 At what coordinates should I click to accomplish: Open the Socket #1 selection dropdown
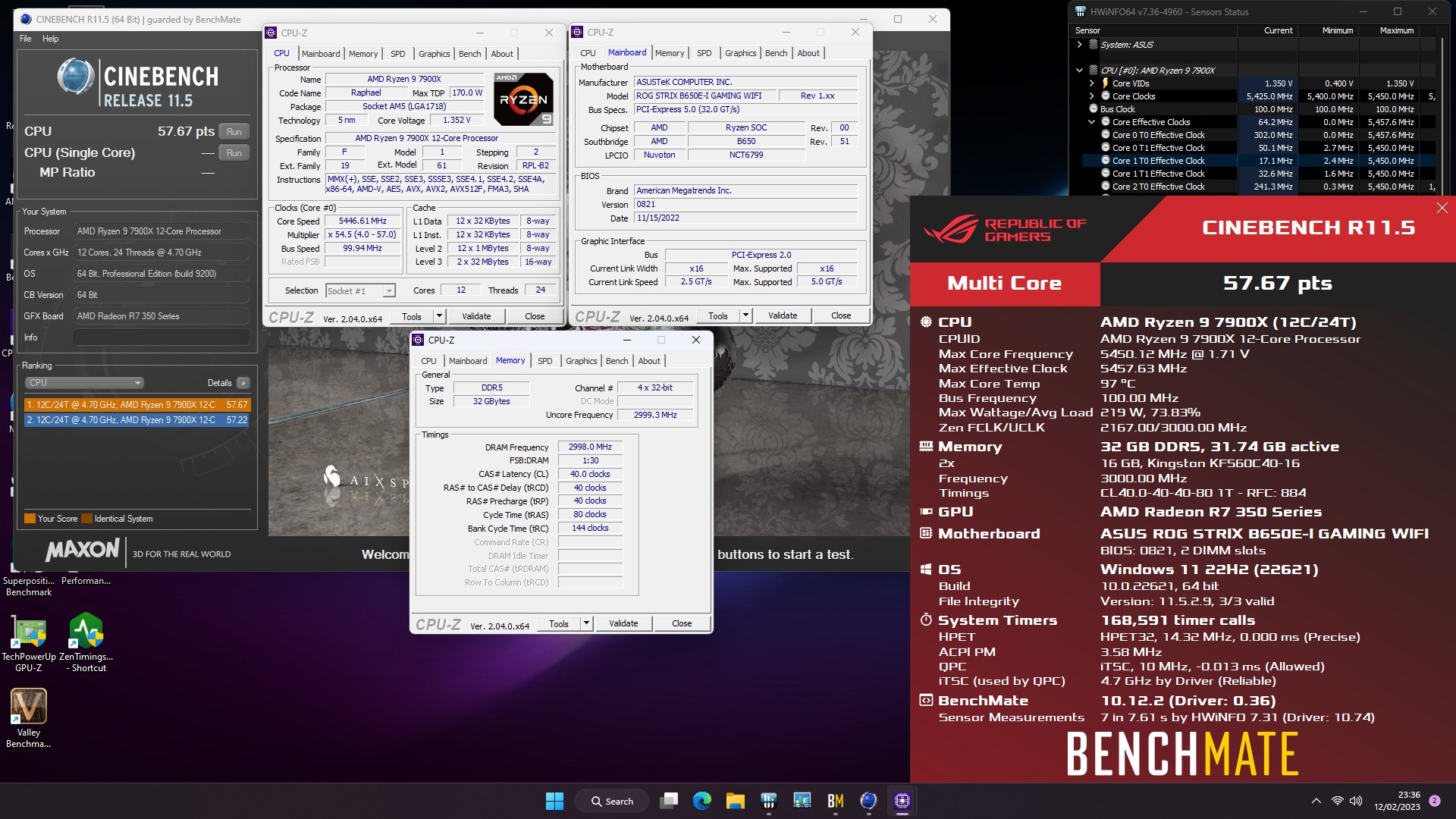(361, 291)
